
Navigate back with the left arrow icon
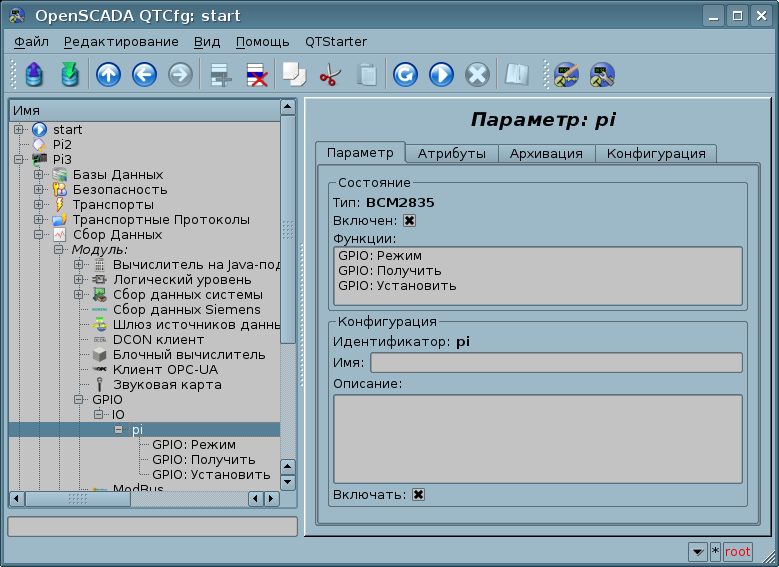click(x=144, y=74)
